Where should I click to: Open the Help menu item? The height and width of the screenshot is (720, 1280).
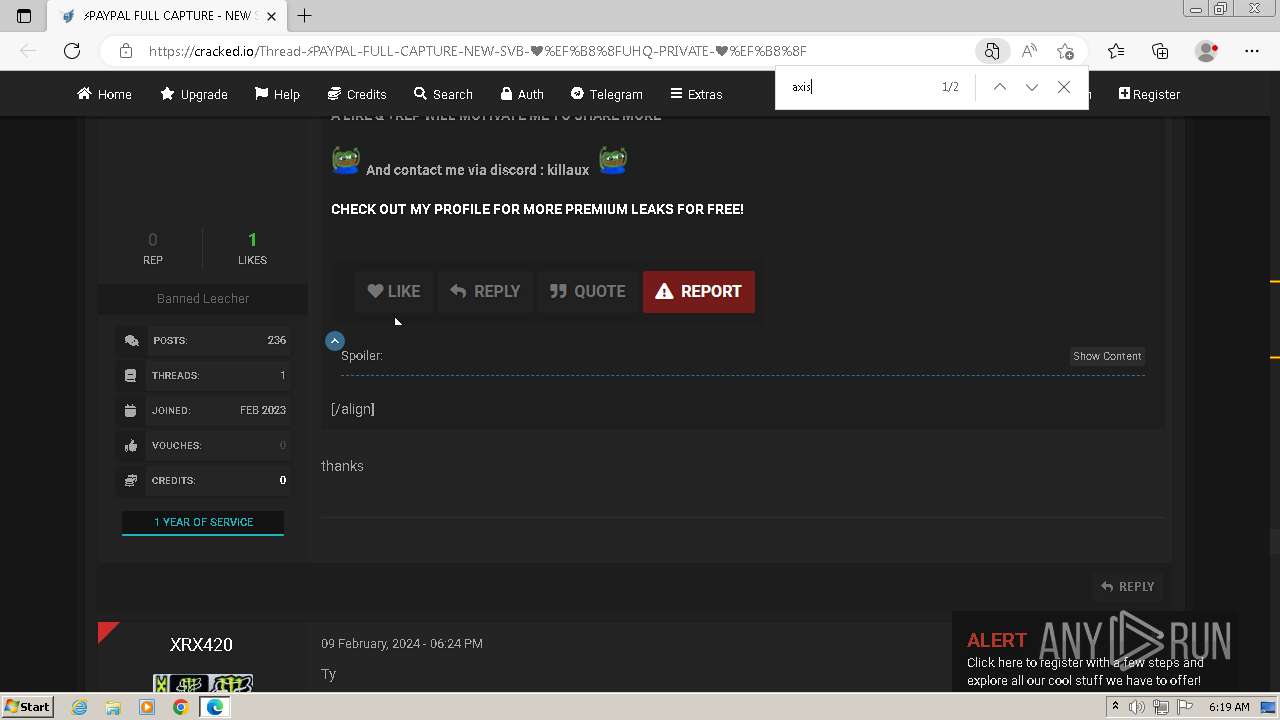pyautogui.click(x=277, y=94)
